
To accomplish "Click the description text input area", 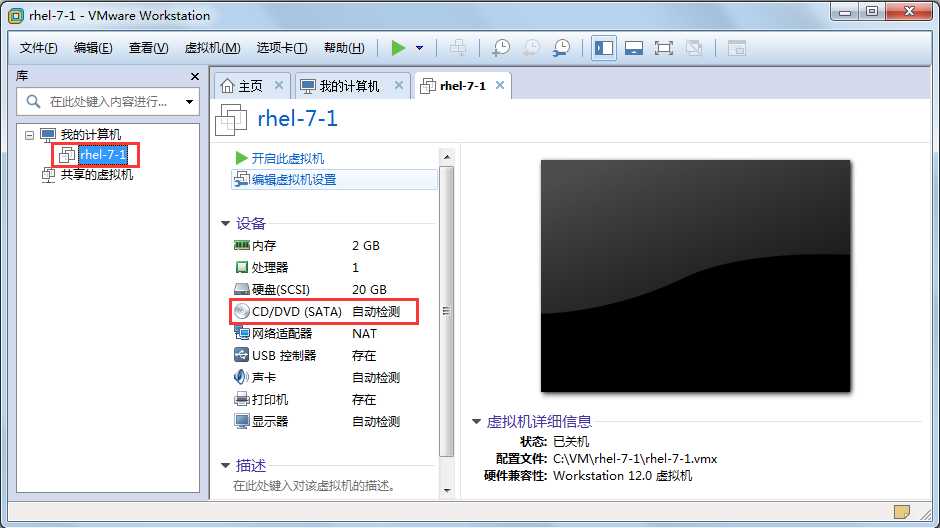I will point(314,485).
